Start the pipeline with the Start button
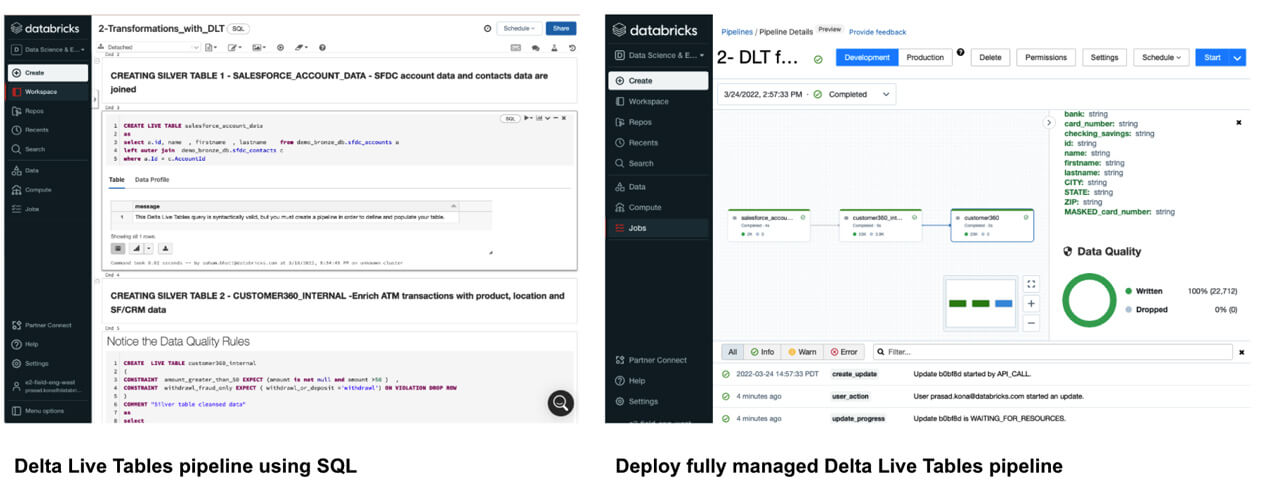The height and width of the screenshot is (503, 1280). 1213,57
